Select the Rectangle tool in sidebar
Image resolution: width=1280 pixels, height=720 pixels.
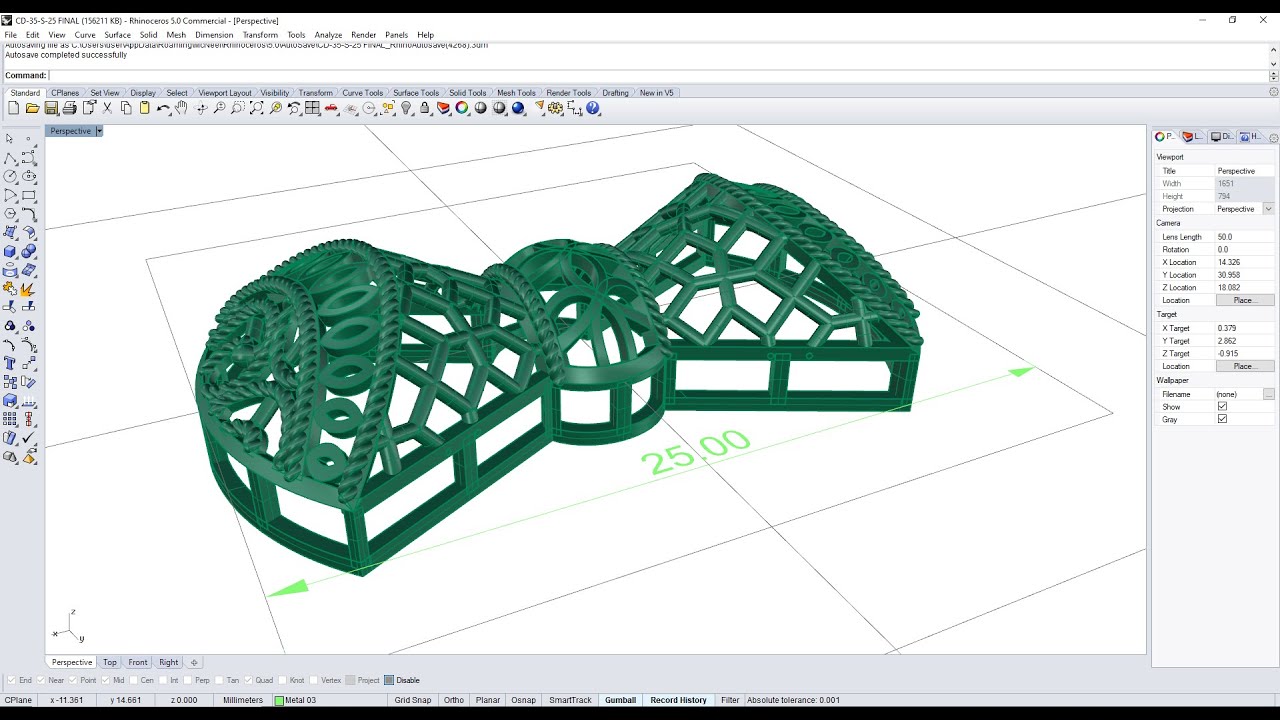(29, 195)
